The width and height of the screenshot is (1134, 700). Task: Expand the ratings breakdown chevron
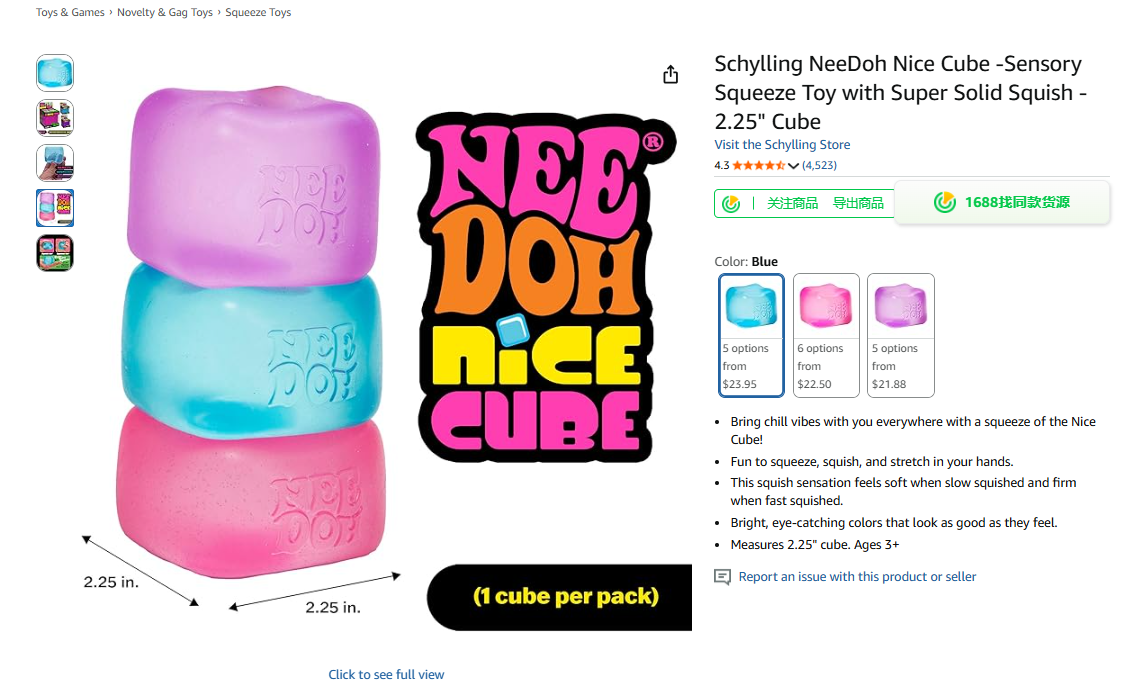tap(794, 166)
